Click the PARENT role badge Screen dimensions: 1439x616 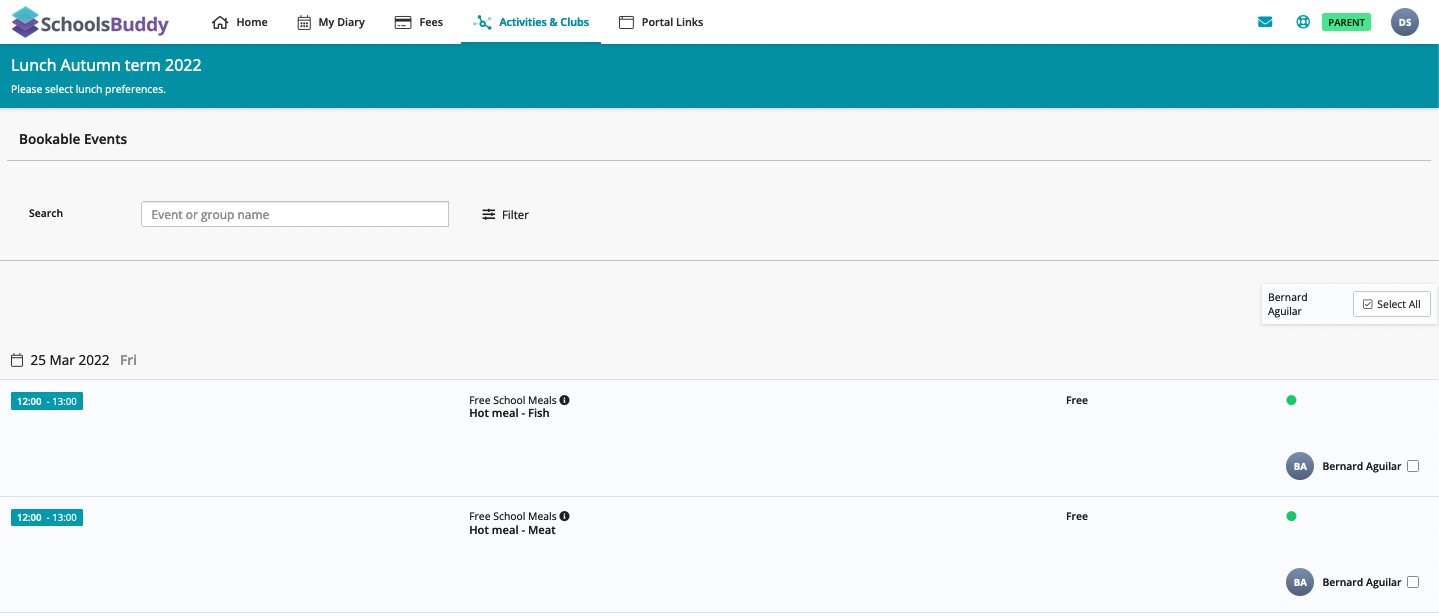coord(1347,22)
